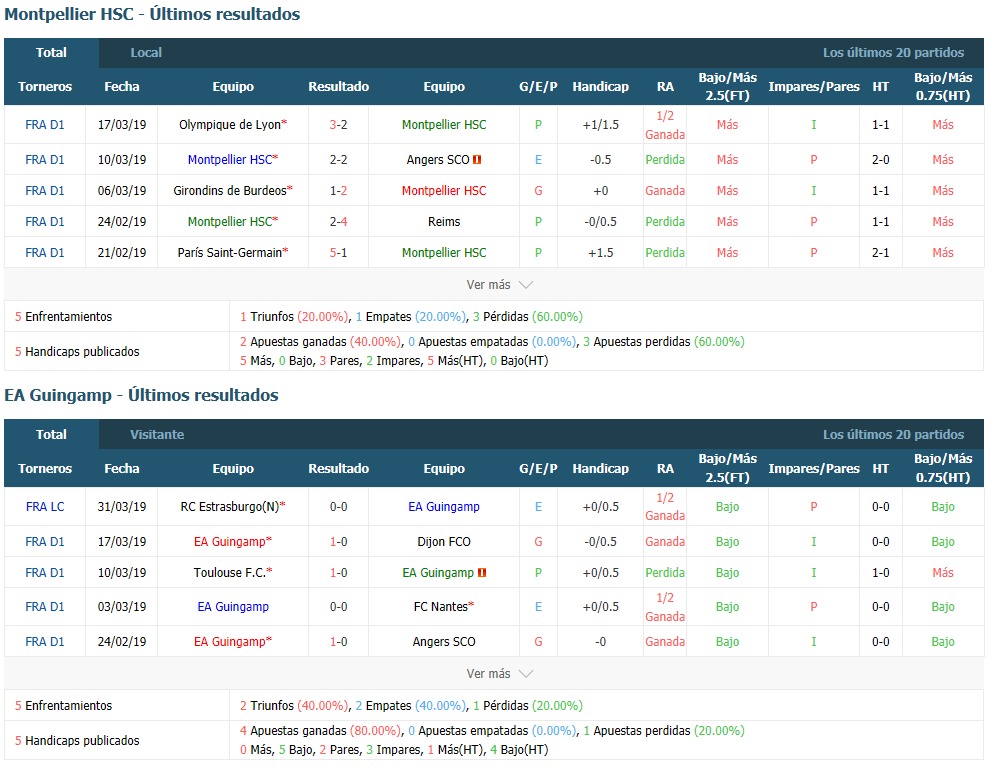Viewport: 994px width, 768px height.
Task: Click the red card icon beside EA Guingamp
Action: tap(482, 573)
